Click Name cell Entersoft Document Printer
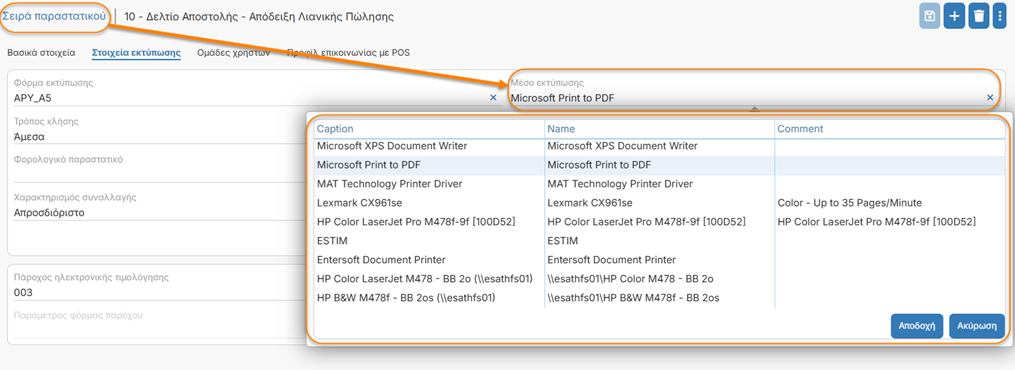The image size is (1015, 370). (x=612, y=260)
